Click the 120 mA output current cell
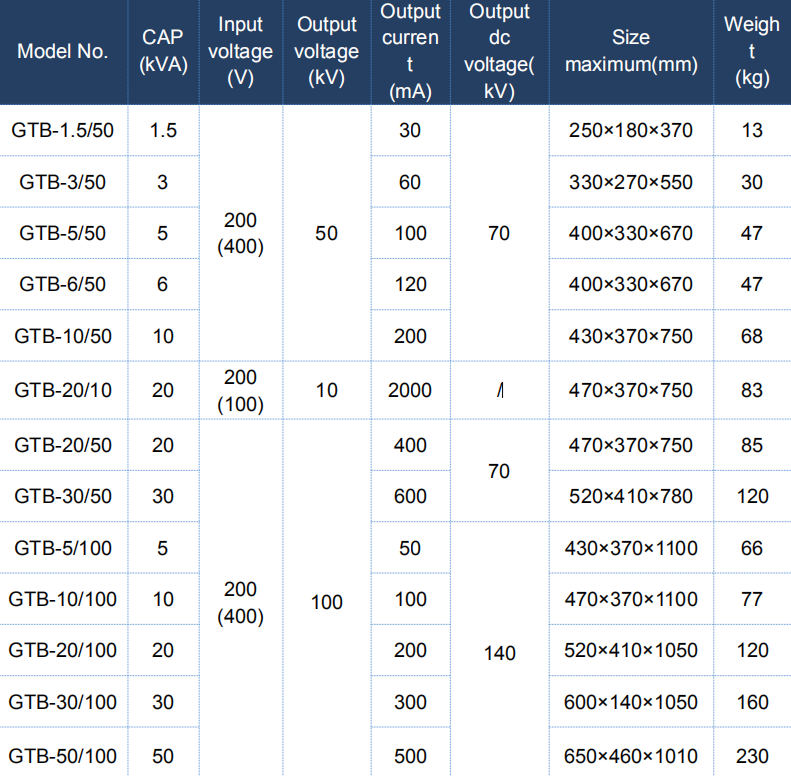This screenshot has width=791, height=776. click(411, 284)
